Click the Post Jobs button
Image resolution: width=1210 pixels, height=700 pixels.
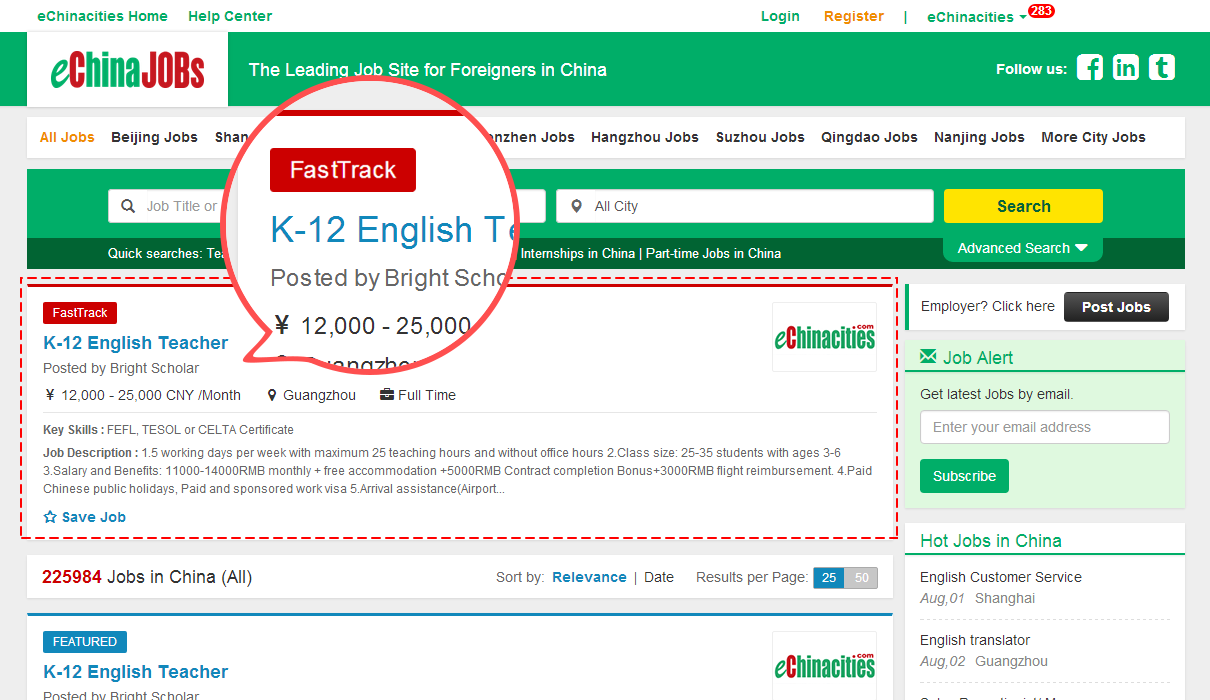click(x=1115, y=307)
